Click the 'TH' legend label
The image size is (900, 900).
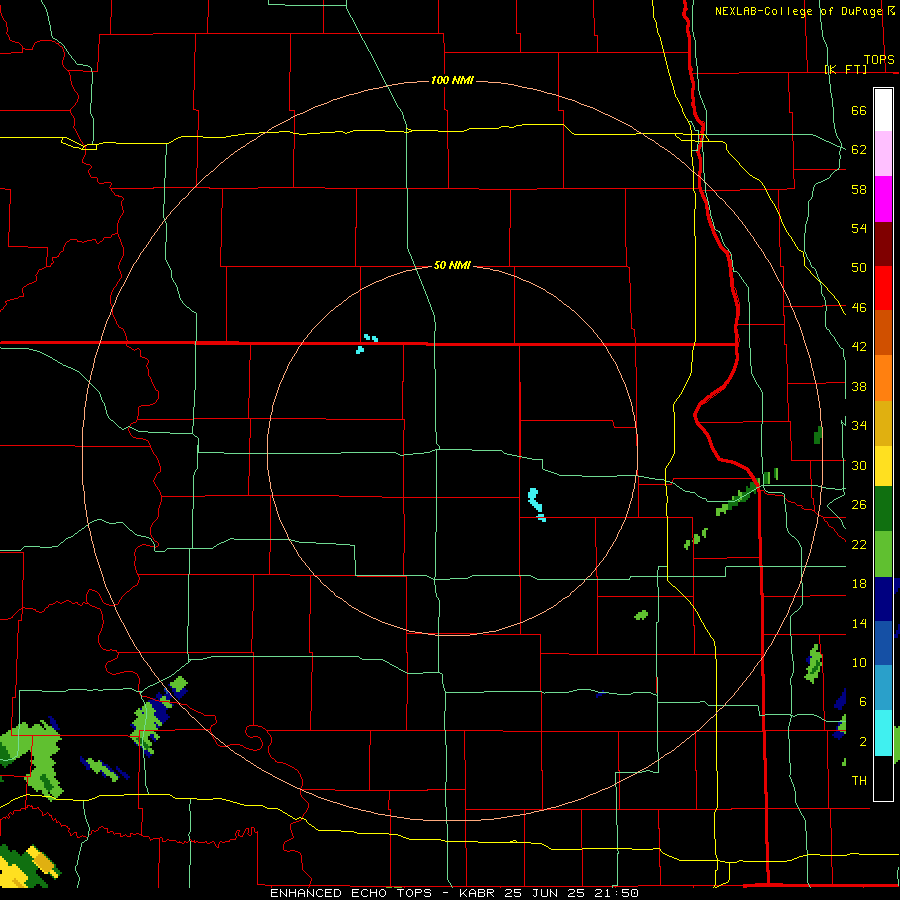(859, 781)
